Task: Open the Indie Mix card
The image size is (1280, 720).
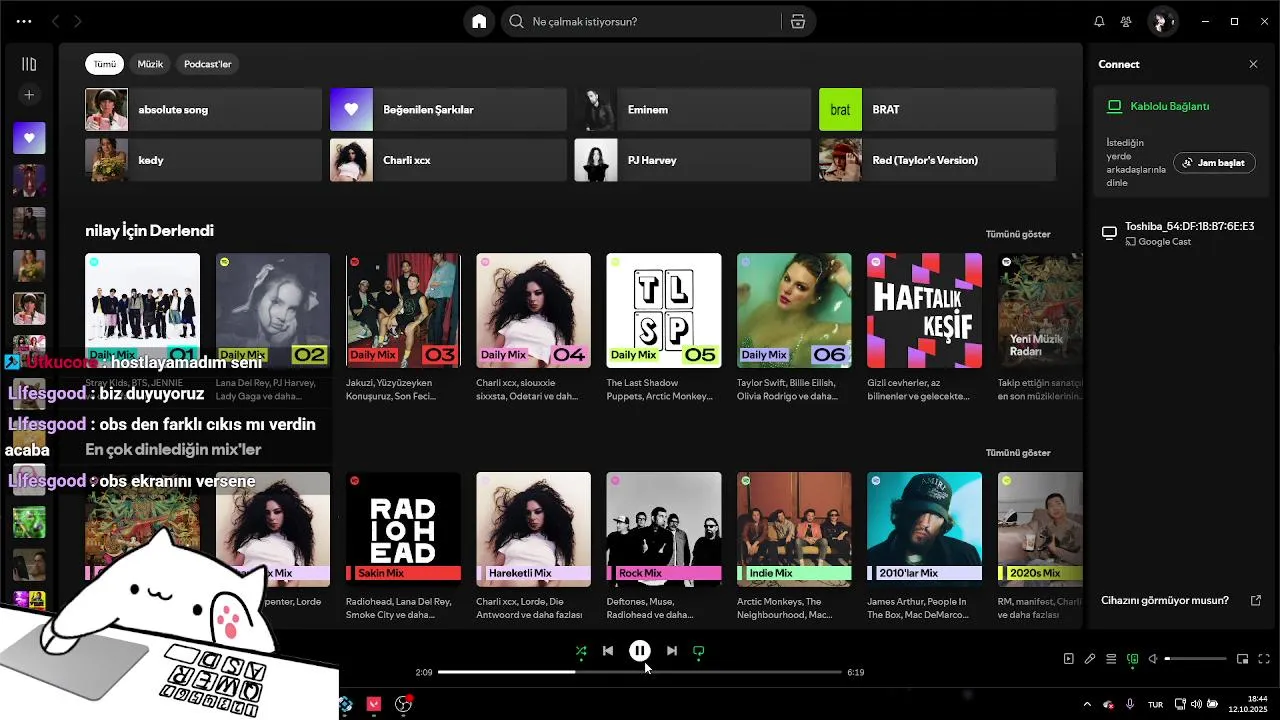Action: [794, 547]
